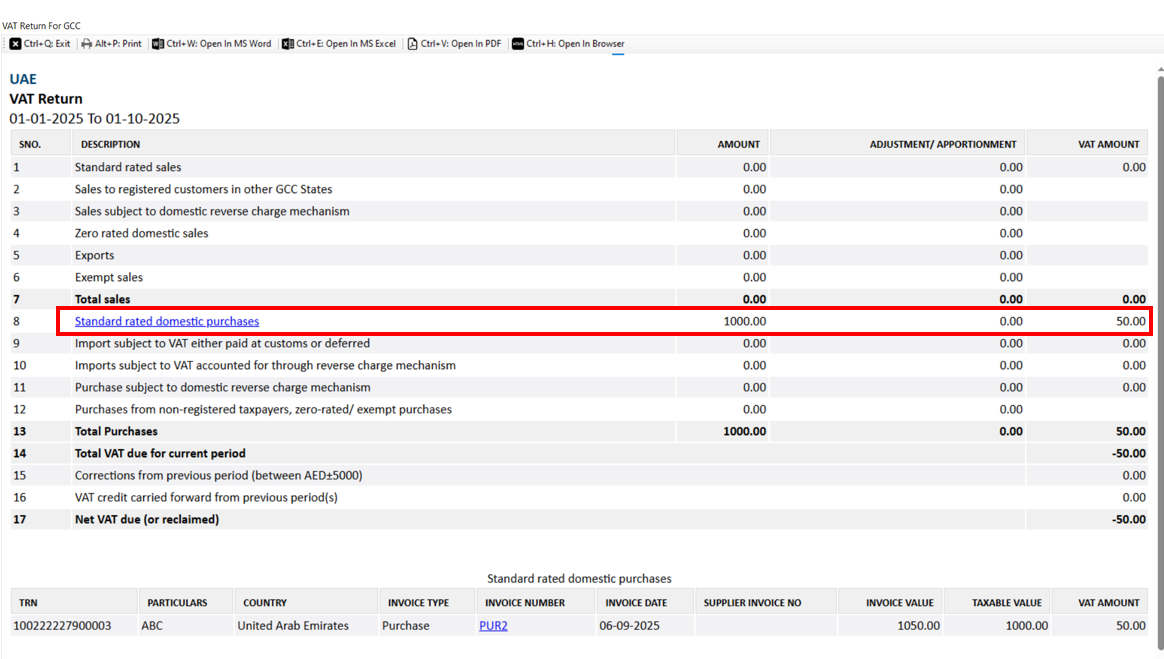Select Corrections from previous period row
This screenshot has width=1164, height=659.
[x=580, y=476]
